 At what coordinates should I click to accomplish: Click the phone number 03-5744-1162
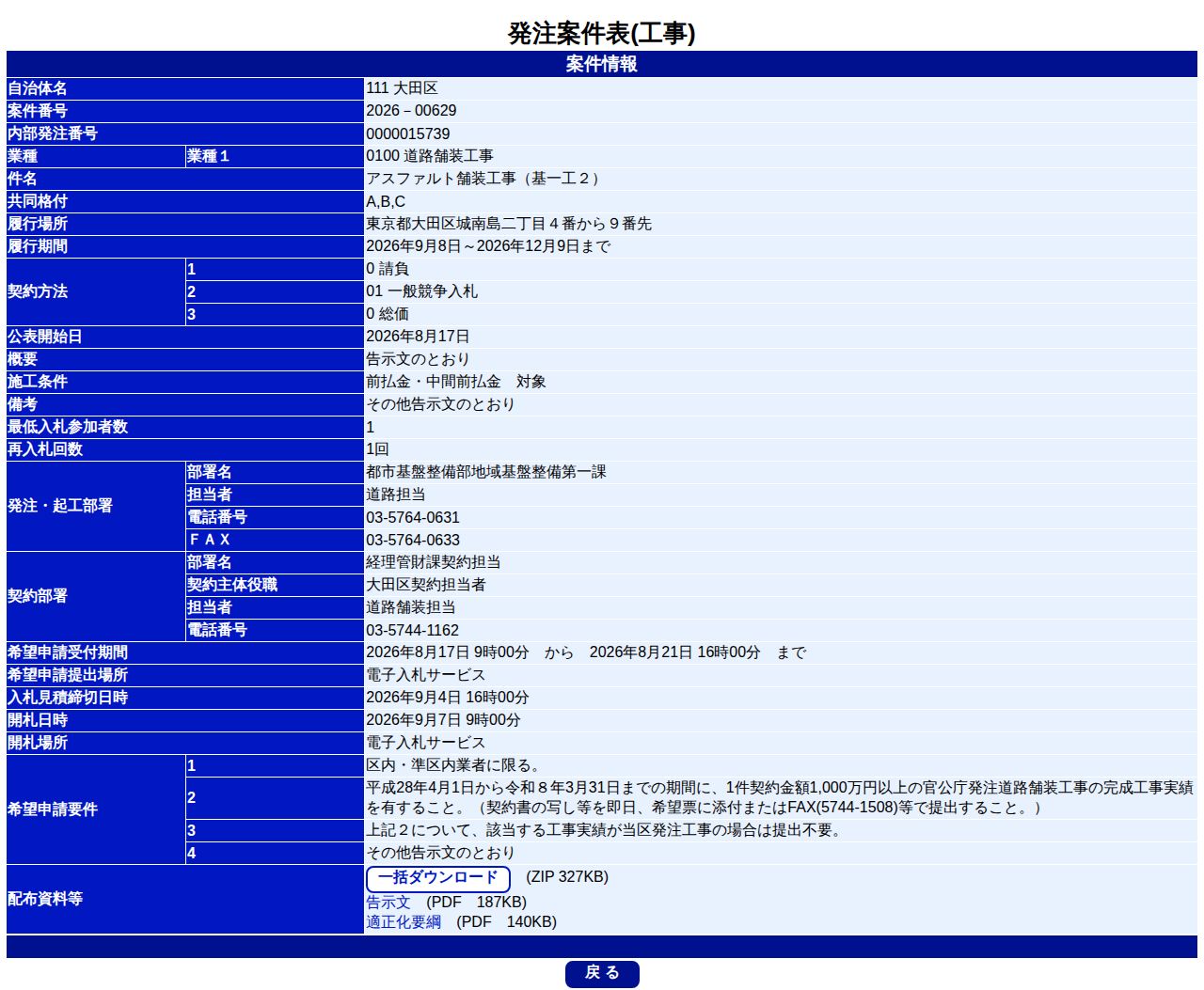[x=413, y=630]
